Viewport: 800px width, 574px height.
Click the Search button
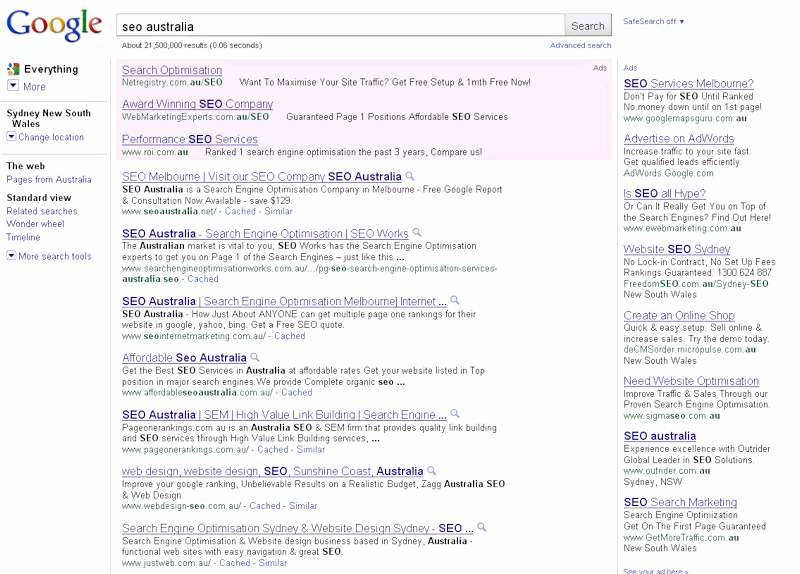[x=588, y=26]
